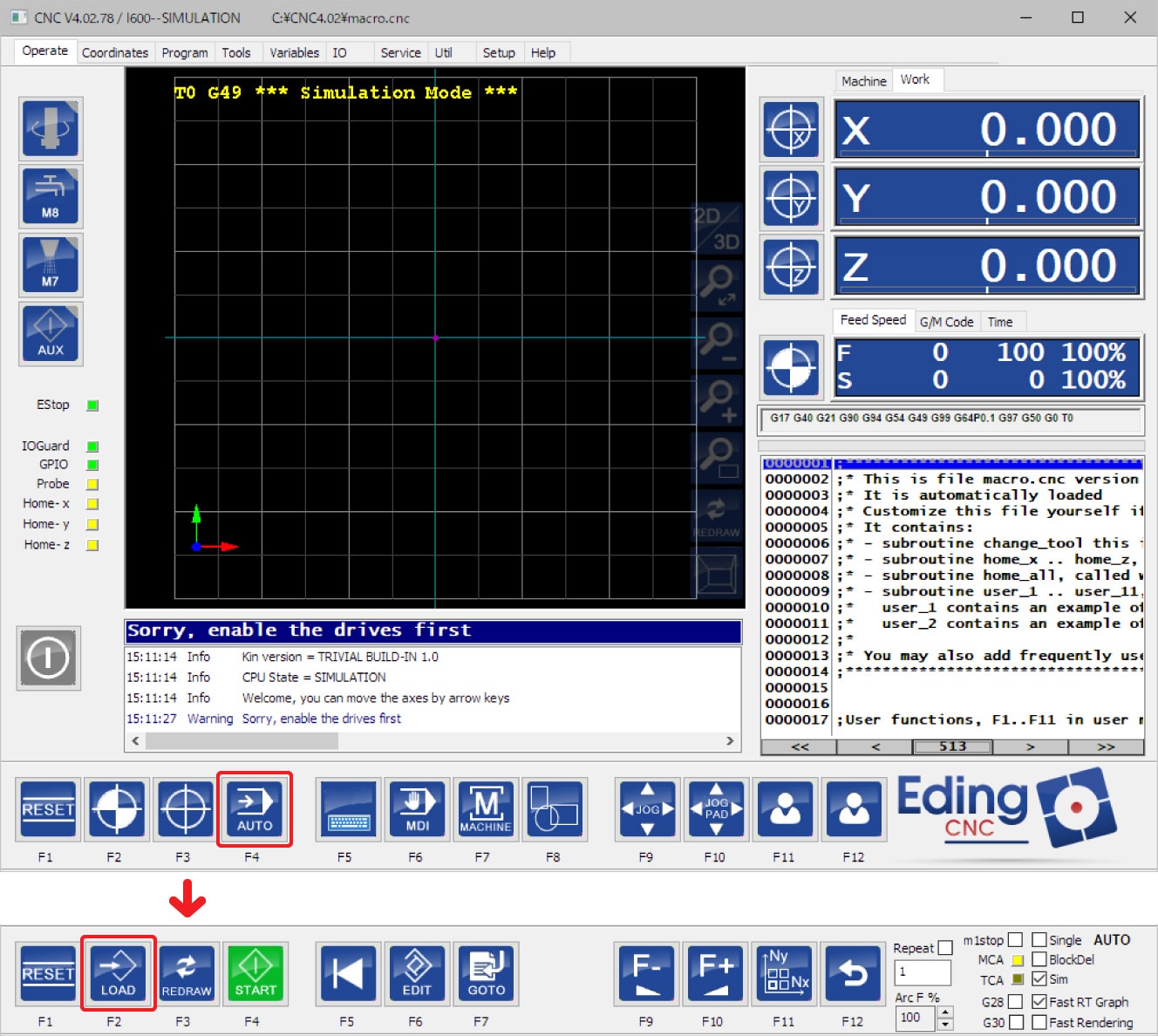Toggle G28 checkbox

(x=1016, y=1002)
